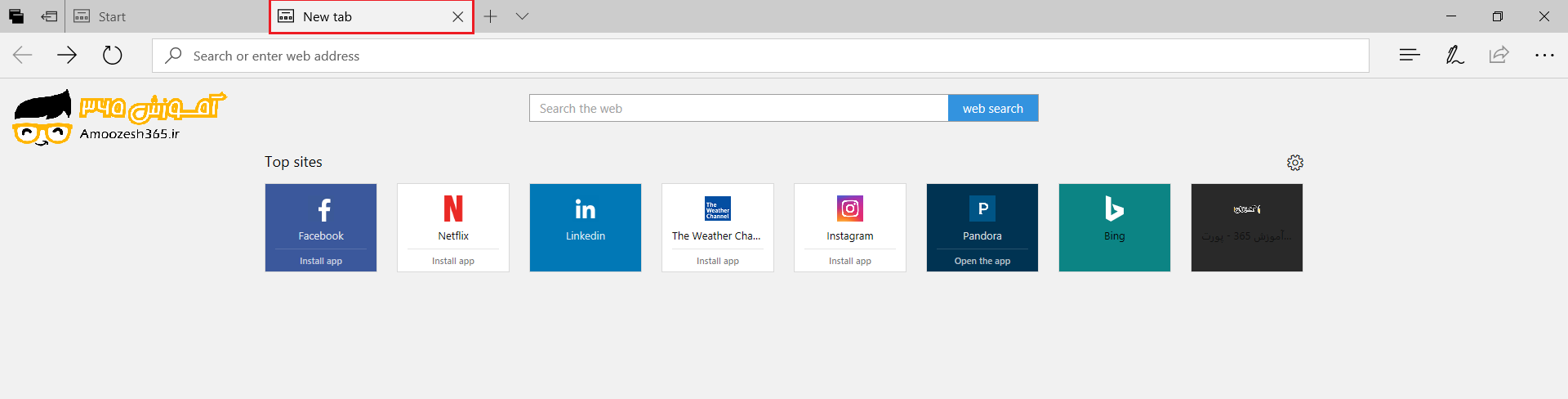Install app under The Weather Channel tile
1568x399 pixels.
click(718, 261)
